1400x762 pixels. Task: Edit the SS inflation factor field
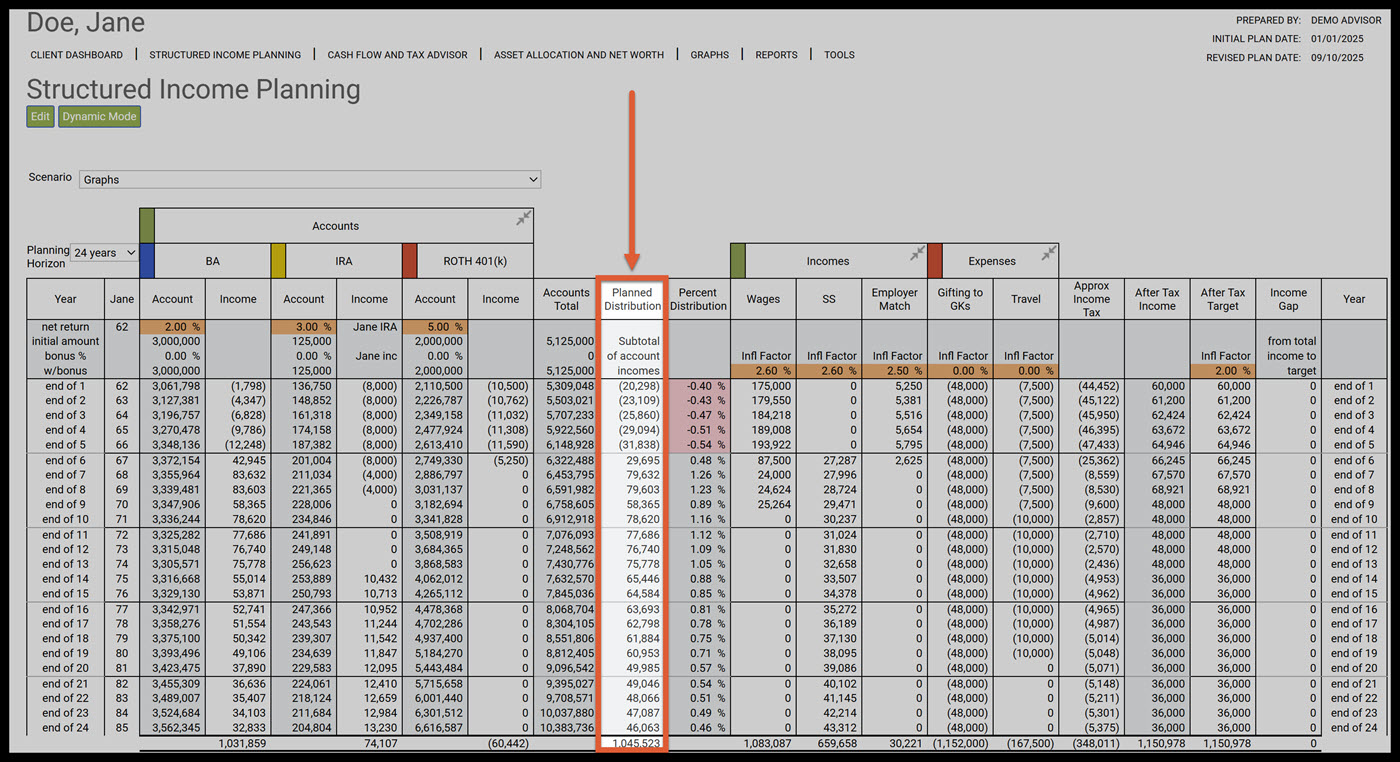[828, 371]
